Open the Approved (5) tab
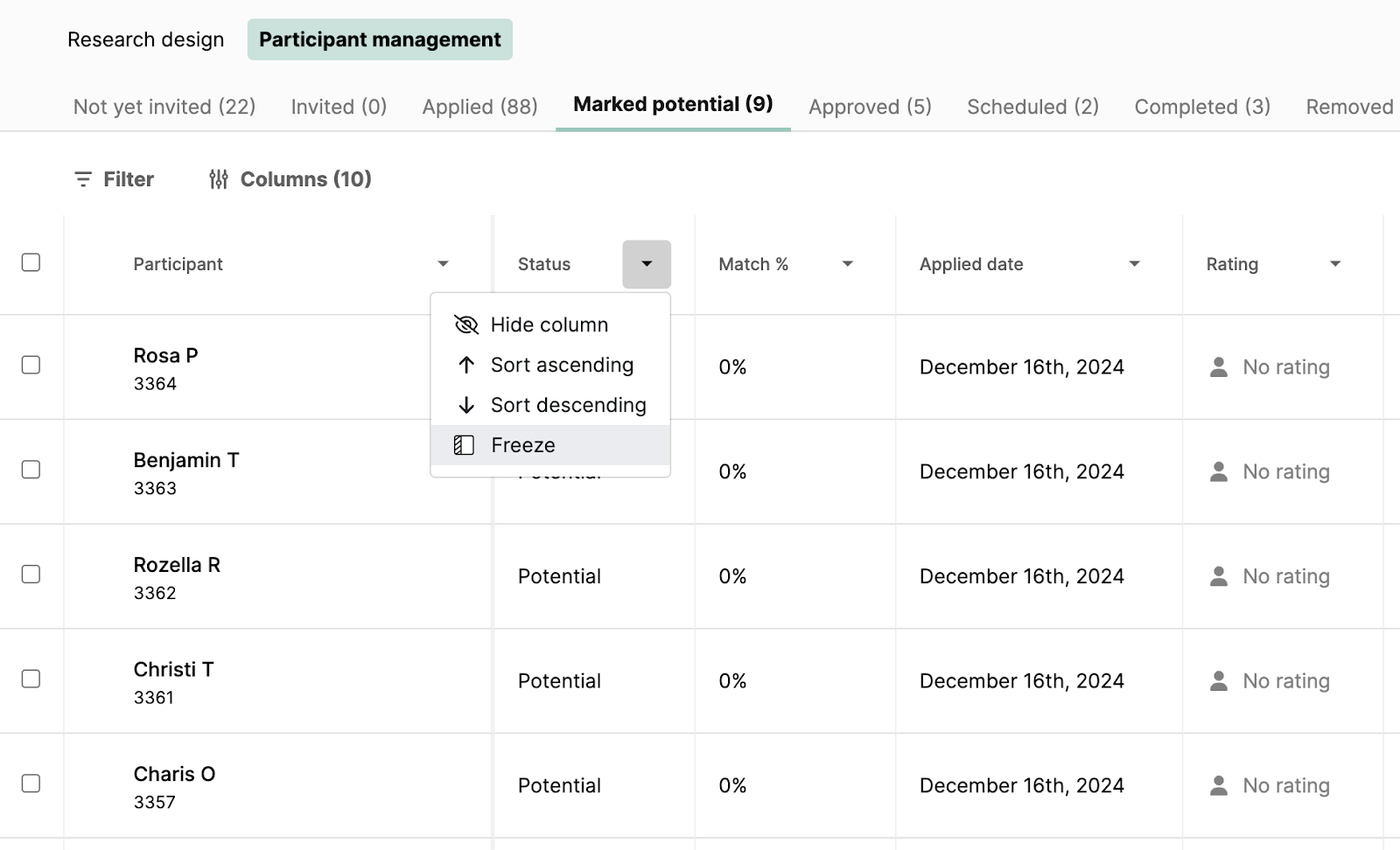This screenshot has height=850, width=1400. pos(870,107)
